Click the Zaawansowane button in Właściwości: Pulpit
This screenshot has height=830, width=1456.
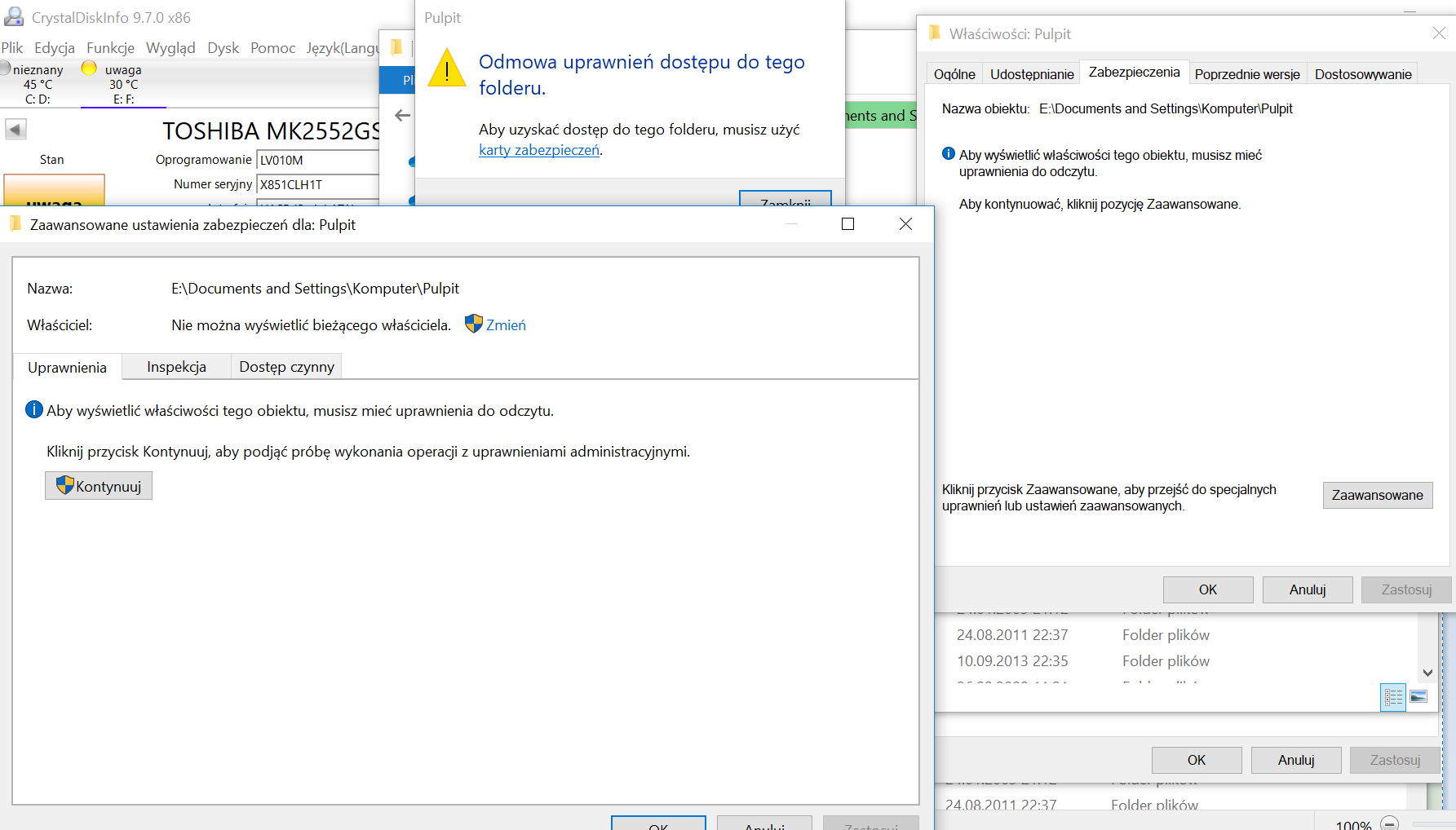click(x=1378, y=495)
